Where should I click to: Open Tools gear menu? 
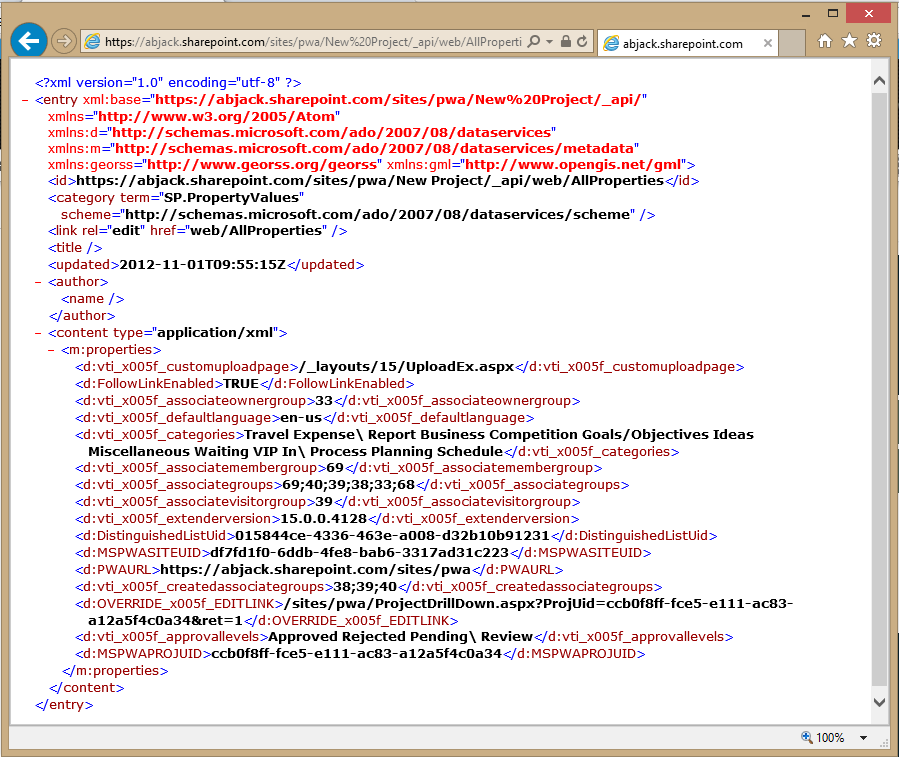874,41
